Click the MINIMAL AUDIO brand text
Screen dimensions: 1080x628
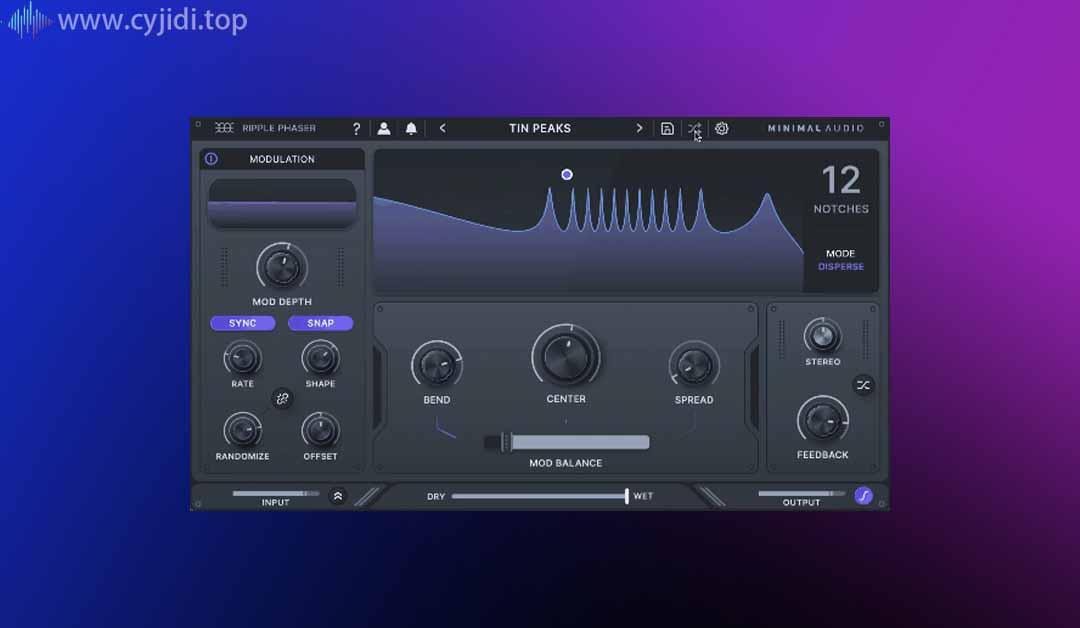coord(816,128)
